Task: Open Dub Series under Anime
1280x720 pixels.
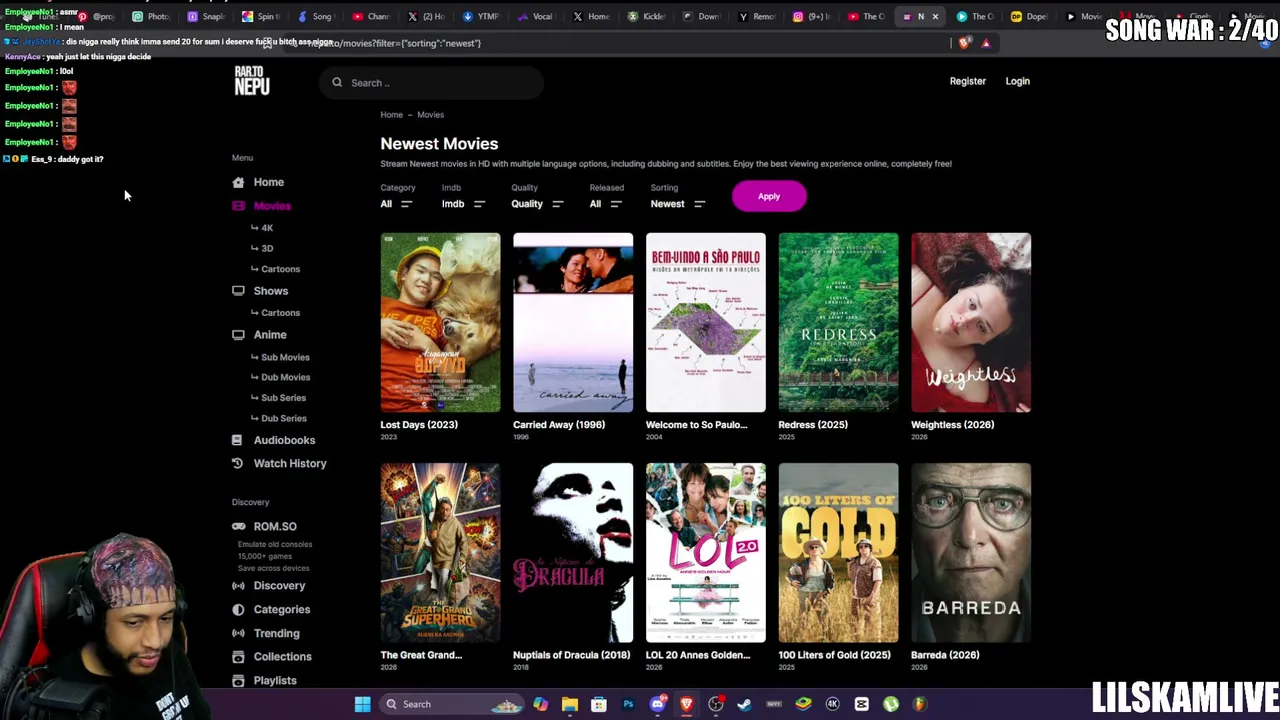Action: pos(283,418)
